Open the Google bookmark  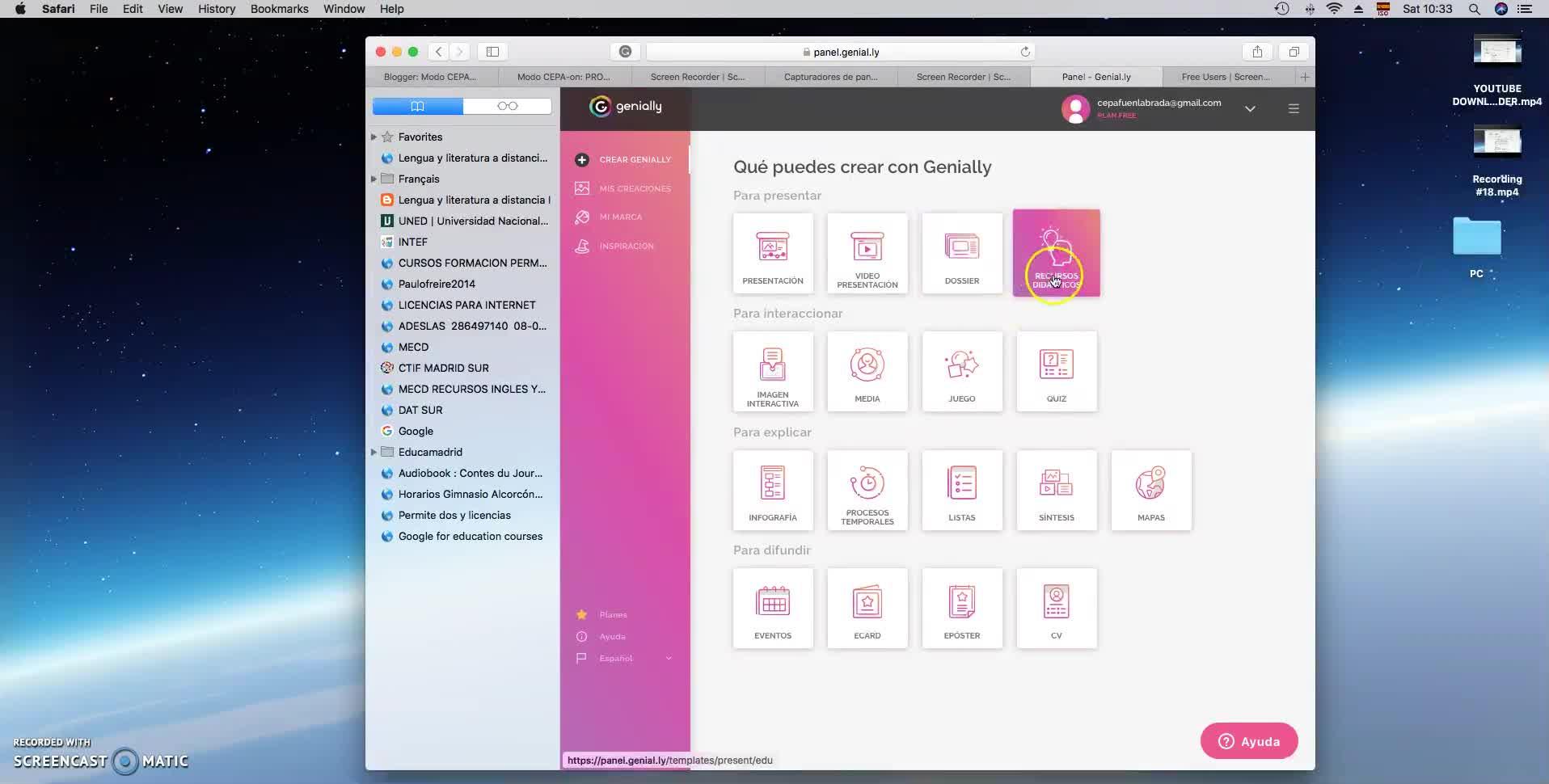coord(416,432)
